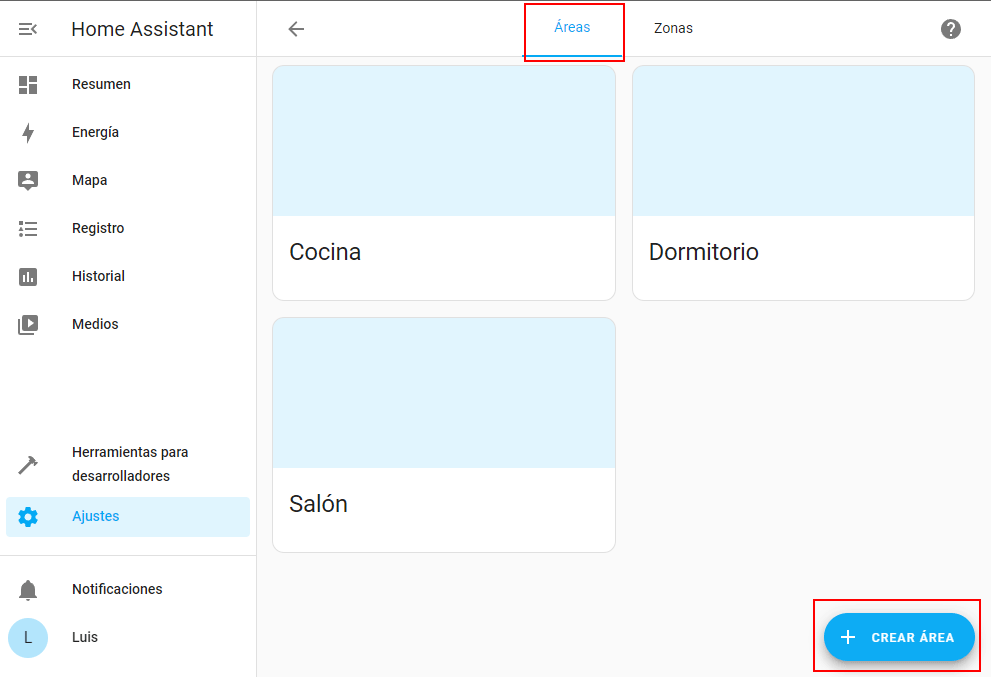Click the Energía lightning bolt icon
Viewport: 991px width, 677px height.
[28, 133]
